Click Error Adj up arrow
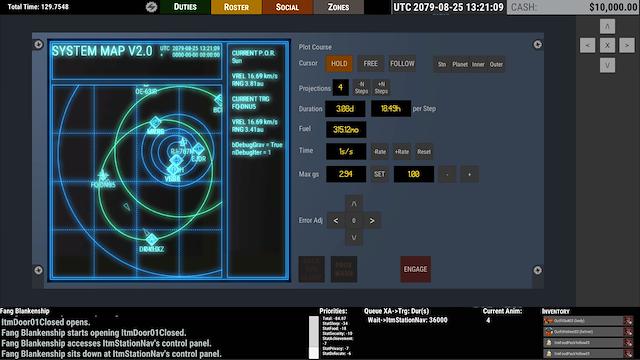 coord(354,204)
